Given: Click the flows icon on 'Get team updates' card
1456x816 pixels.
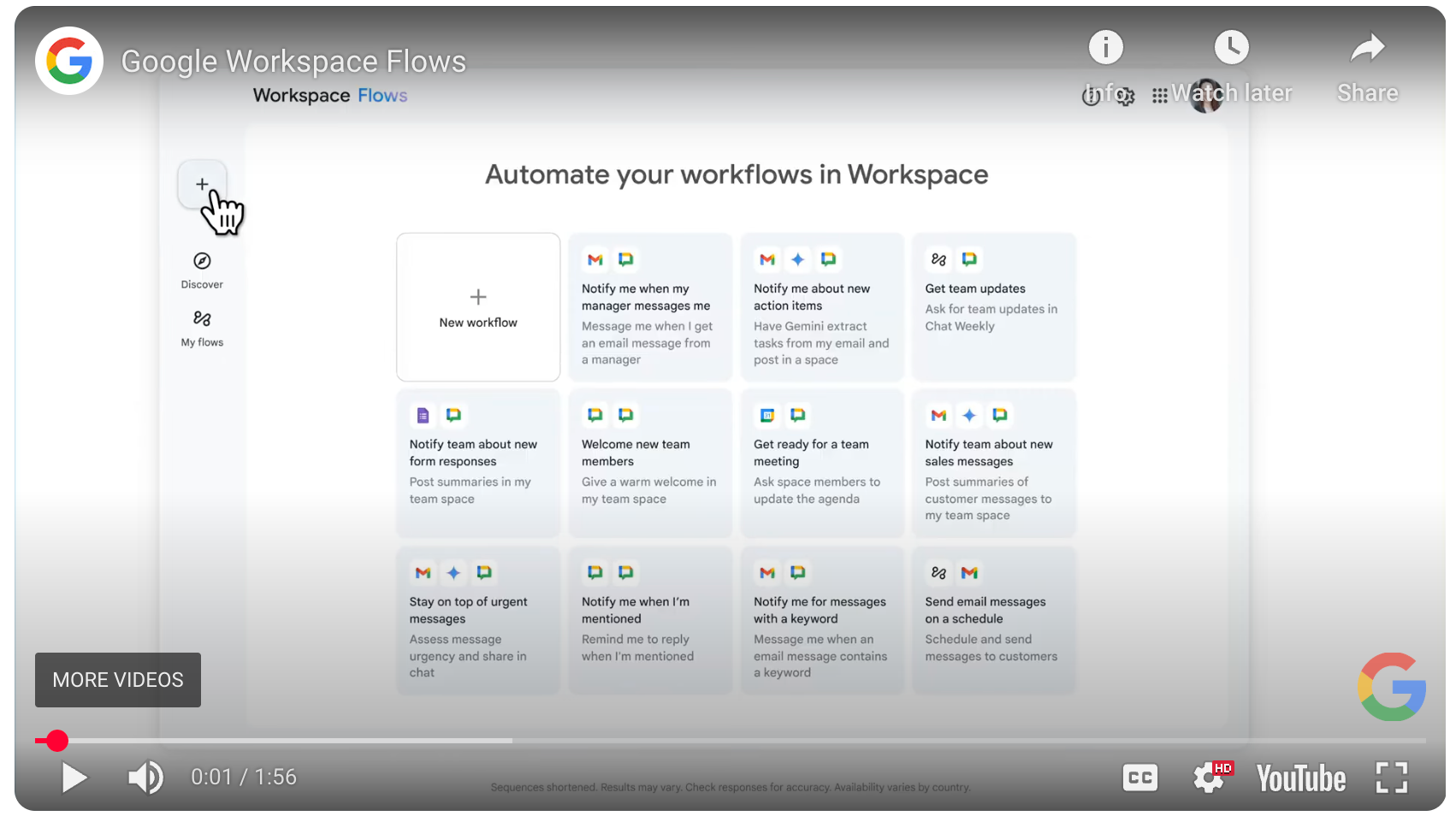Looking at the screenshot, I should (x=938, y=259).
